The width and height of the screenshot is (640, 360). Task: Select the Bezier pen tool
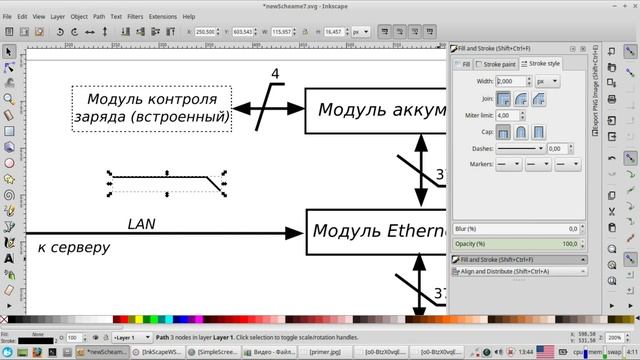(x=9, y=227)
